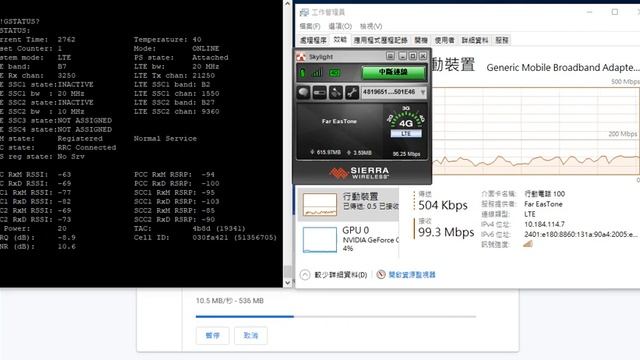Screen dimensions: 640x360
Task: Switch Skylight to compact mode button
Action: coord(390,56)
